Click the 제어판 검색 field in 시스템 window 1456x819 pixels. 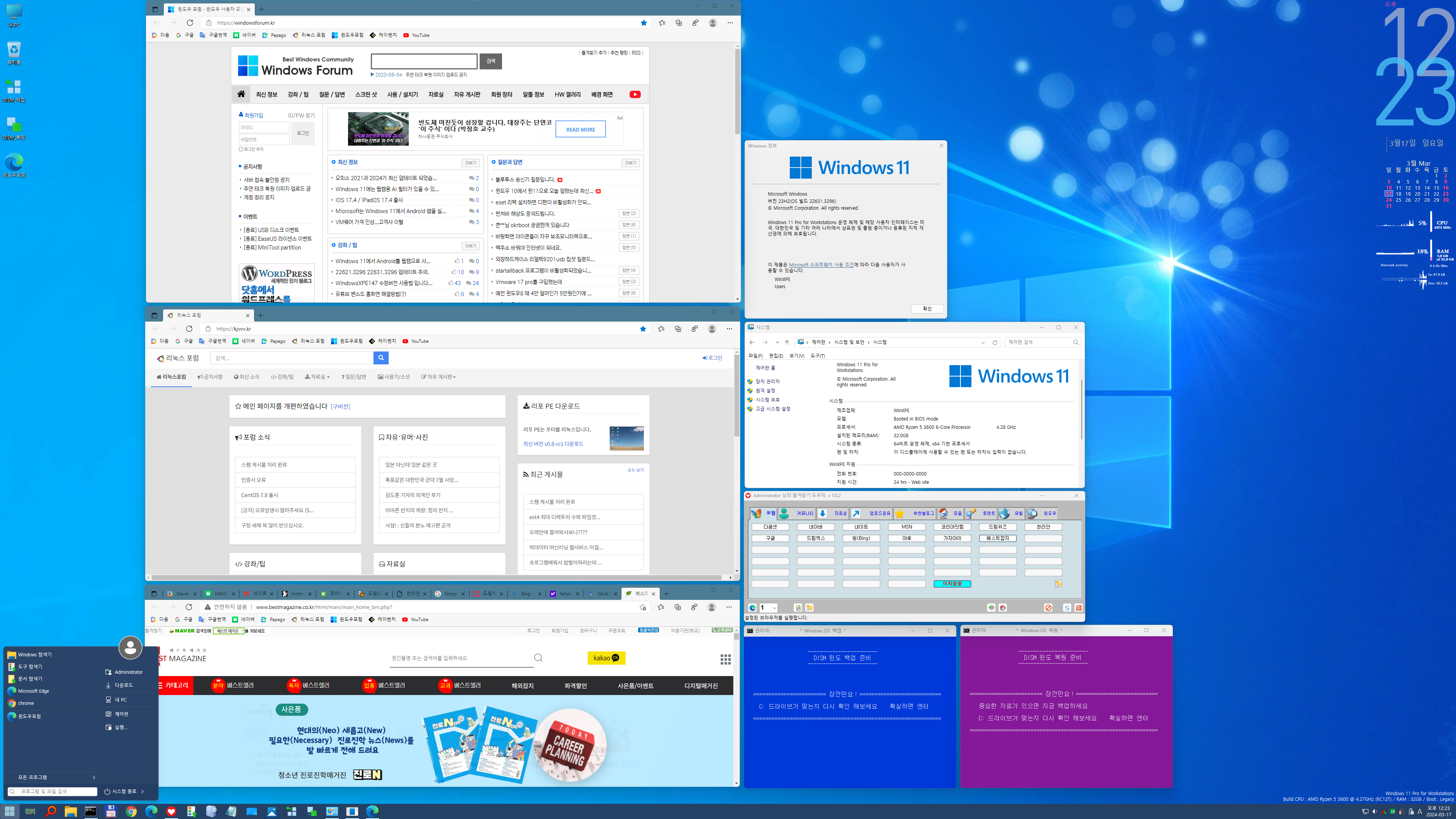pos(1042,342)
